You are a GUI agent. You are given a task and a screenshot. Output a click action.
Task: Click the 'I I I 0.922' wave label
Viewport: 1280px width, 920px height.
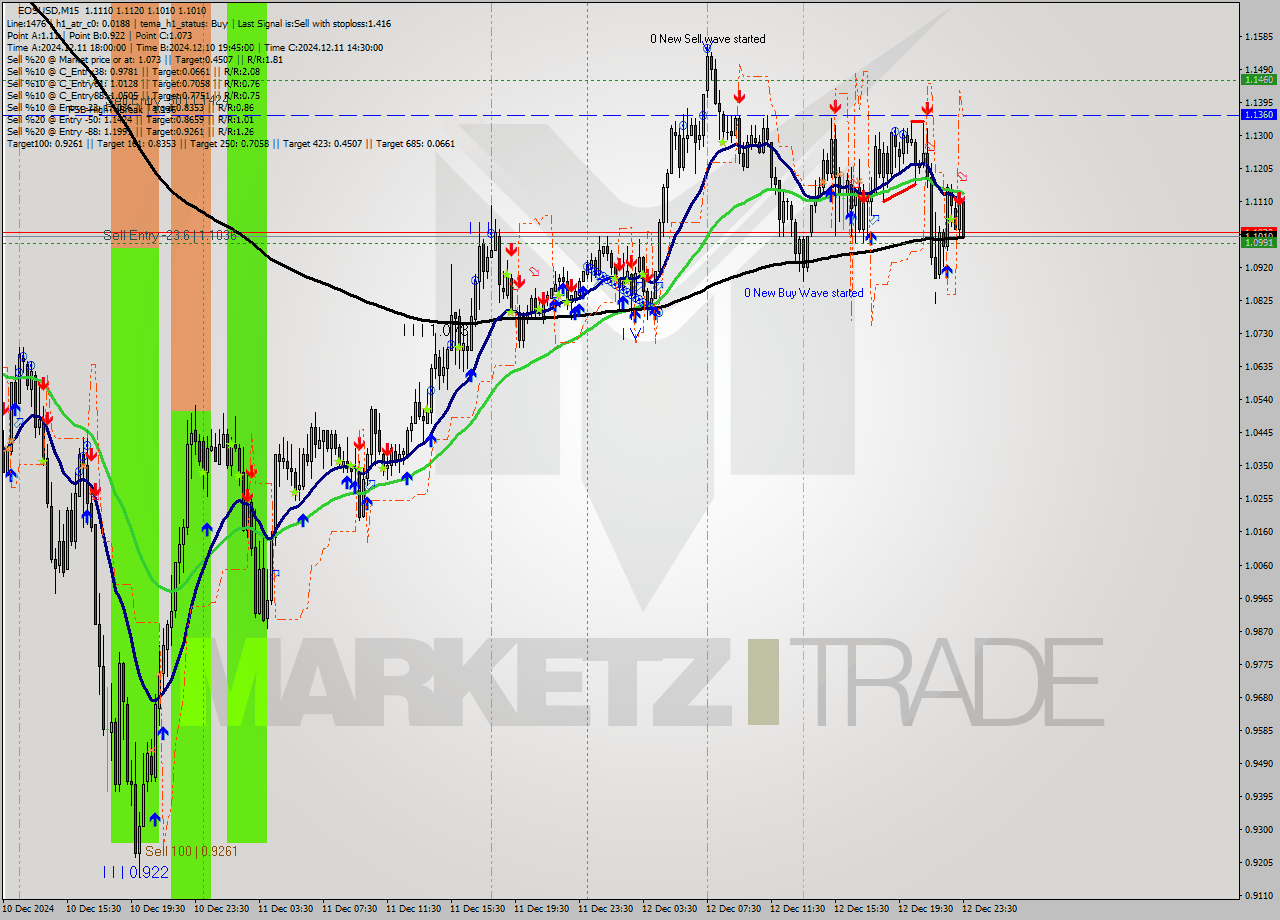click(135, 872)
